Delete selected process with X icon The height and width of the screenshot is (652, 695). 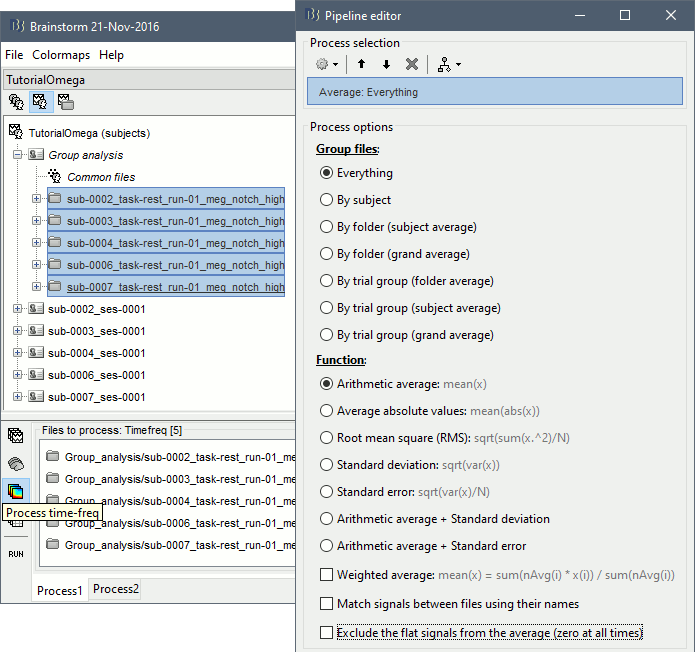point(412,64)
